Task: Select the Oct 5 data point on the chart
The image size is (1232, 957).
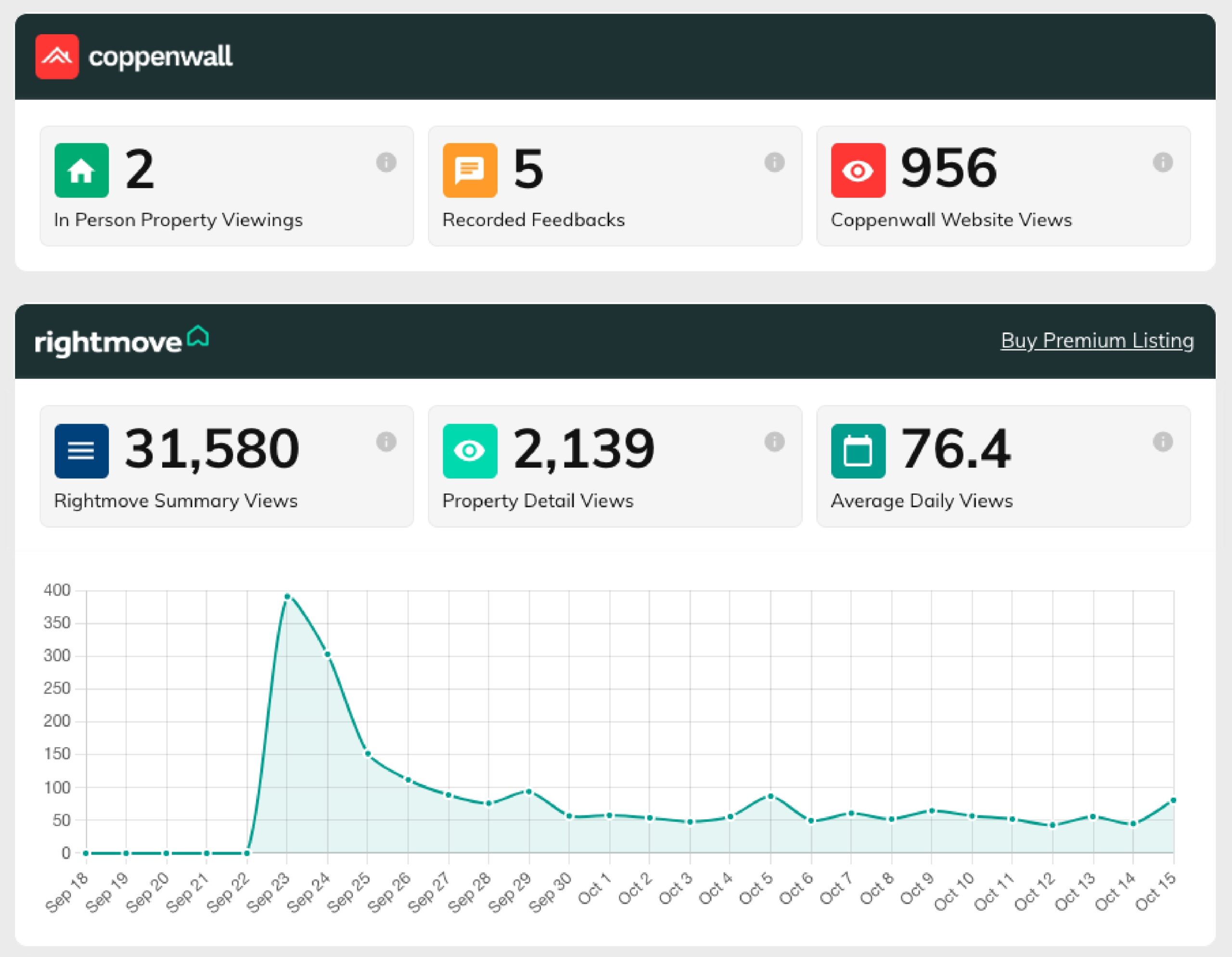Action: click(770, 796)
